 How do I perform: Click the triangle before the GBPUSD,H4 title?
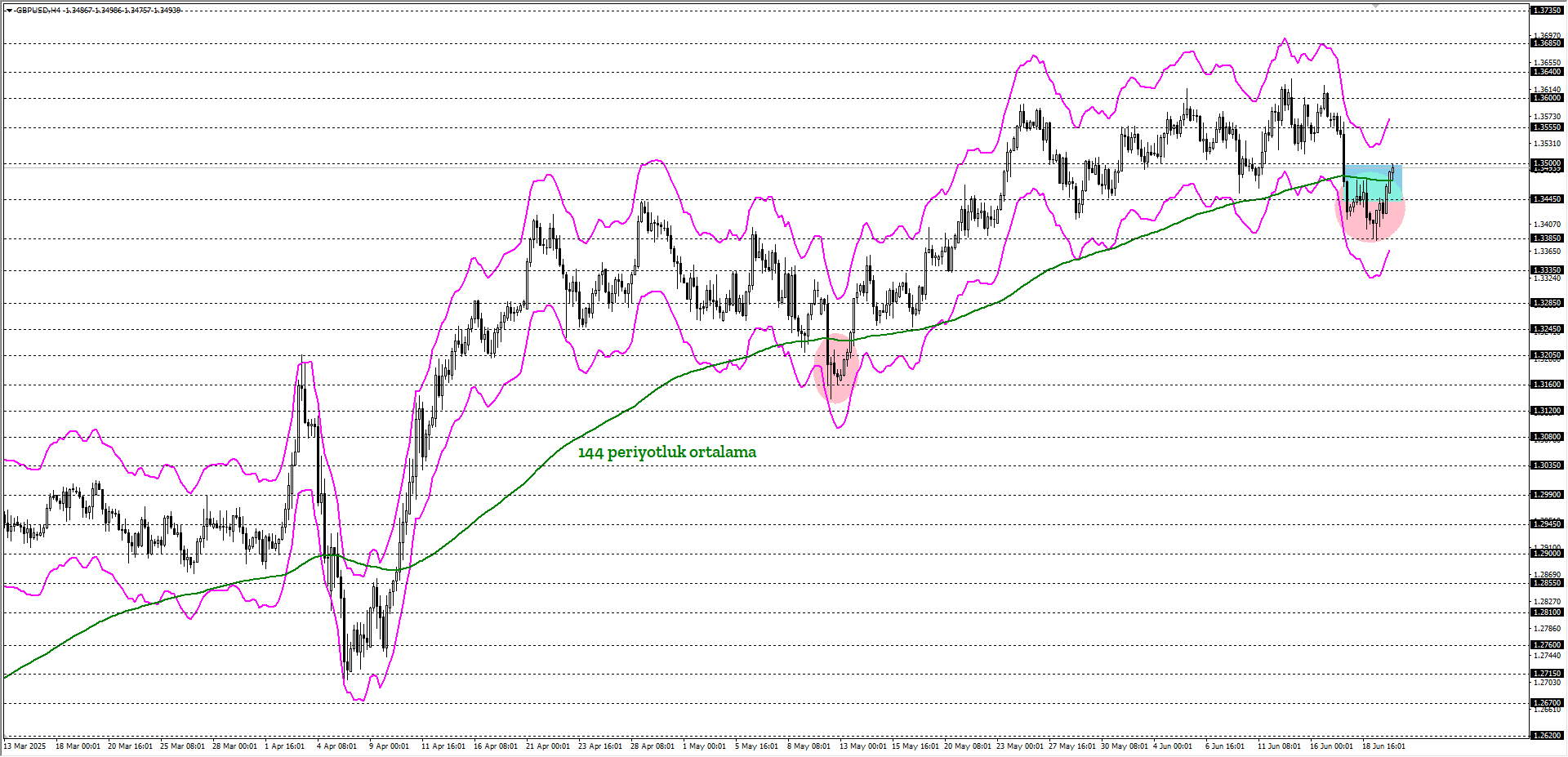(x=9, y=11)
